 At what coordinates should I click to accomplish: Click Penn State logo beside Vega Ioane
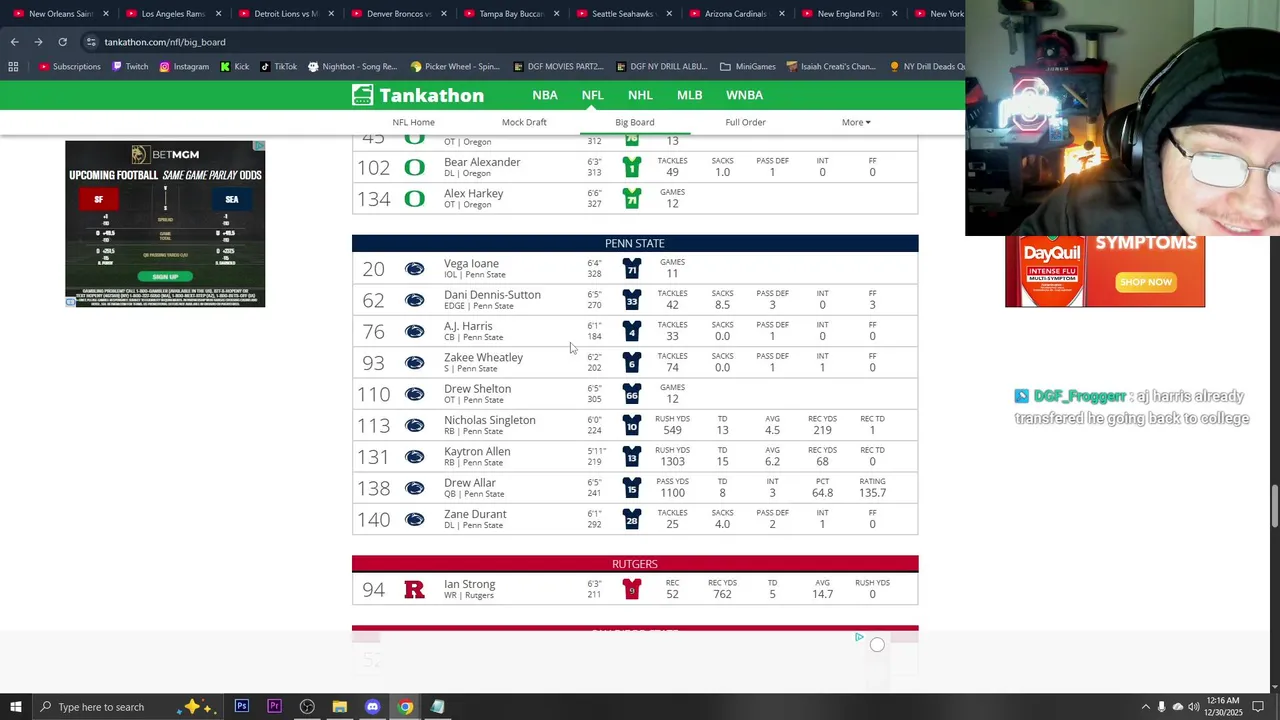coord(414,269)
